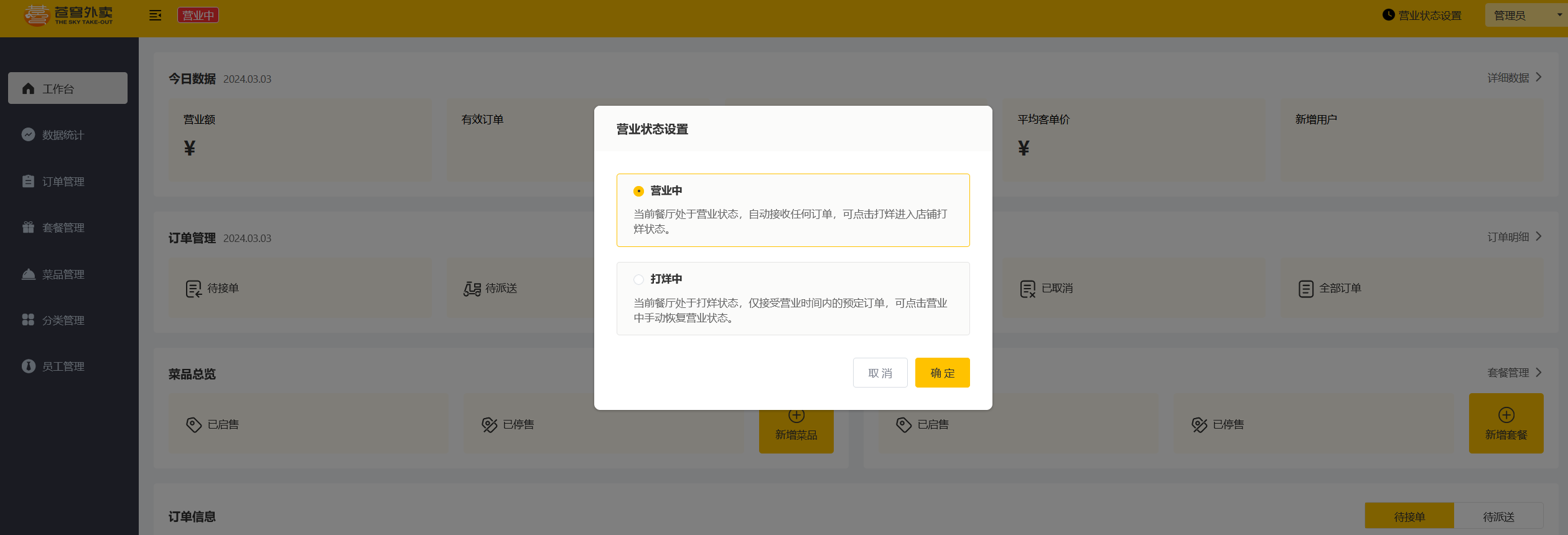Click the 已取消 card label

[x=1057, y=288]
